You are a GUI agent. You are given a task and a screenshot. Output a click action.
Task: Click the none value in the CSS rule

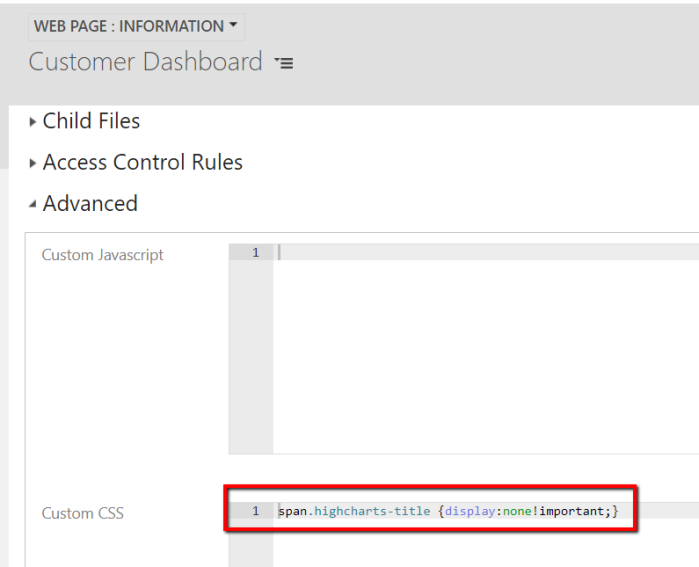(517, 511)
